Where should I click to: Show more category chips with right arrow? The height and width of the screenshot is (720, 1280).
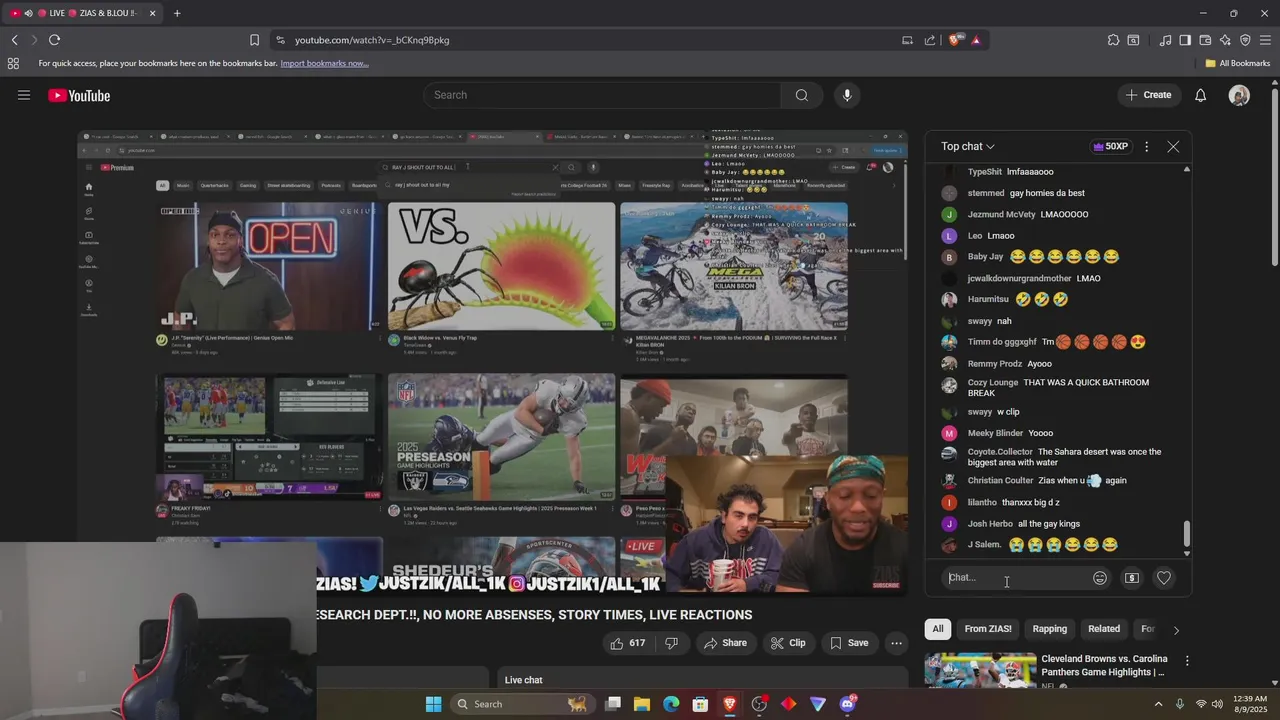1176,630
